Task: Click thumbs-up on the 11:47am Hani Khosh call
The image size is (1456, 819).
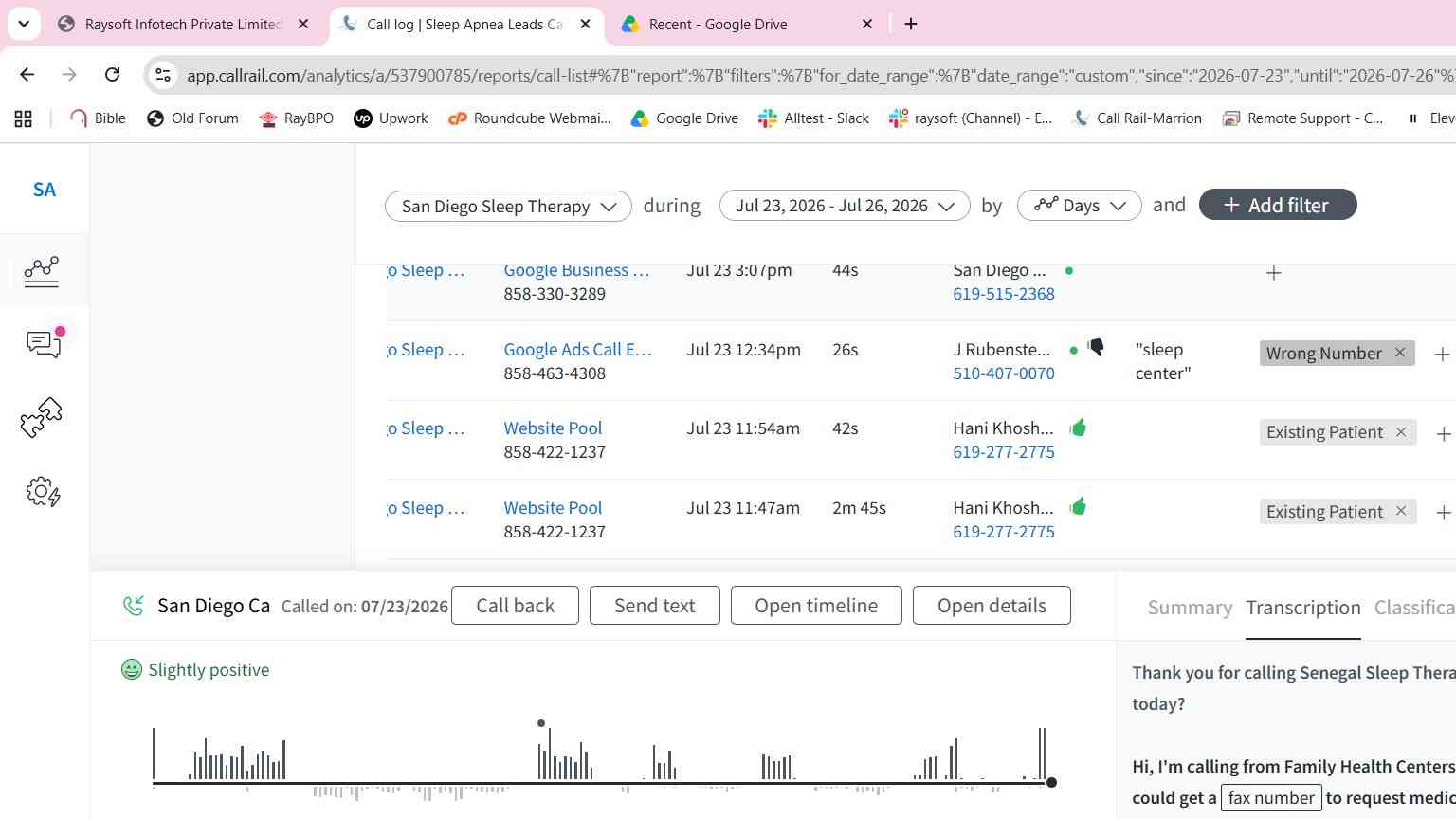Action: [1078, 507]
